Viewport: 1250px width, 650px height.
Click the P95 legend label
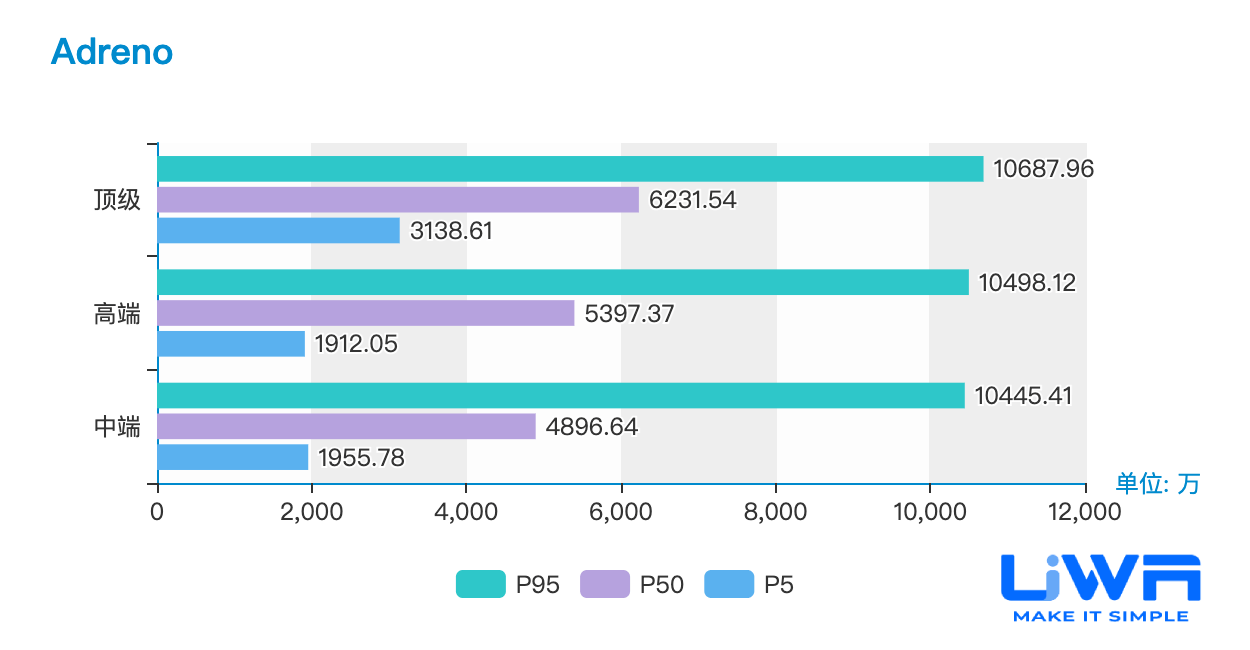[x=538, y=585]
